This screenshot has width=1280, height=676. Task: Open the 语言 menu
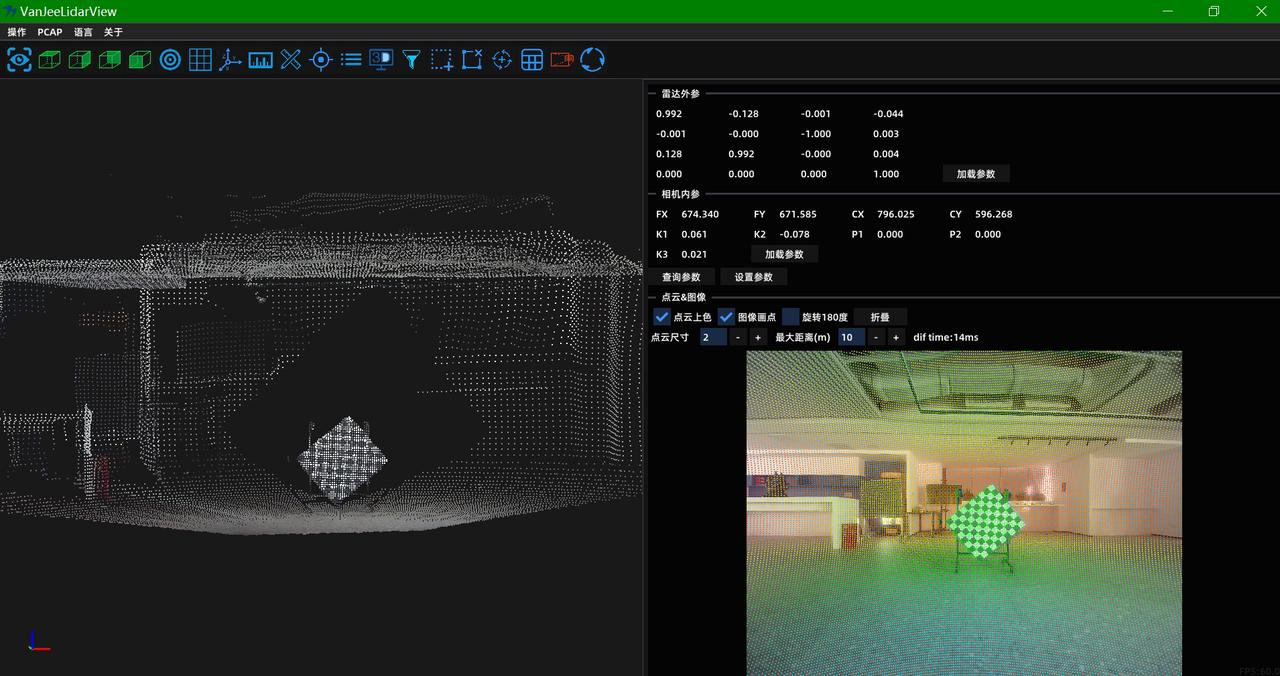83,32
